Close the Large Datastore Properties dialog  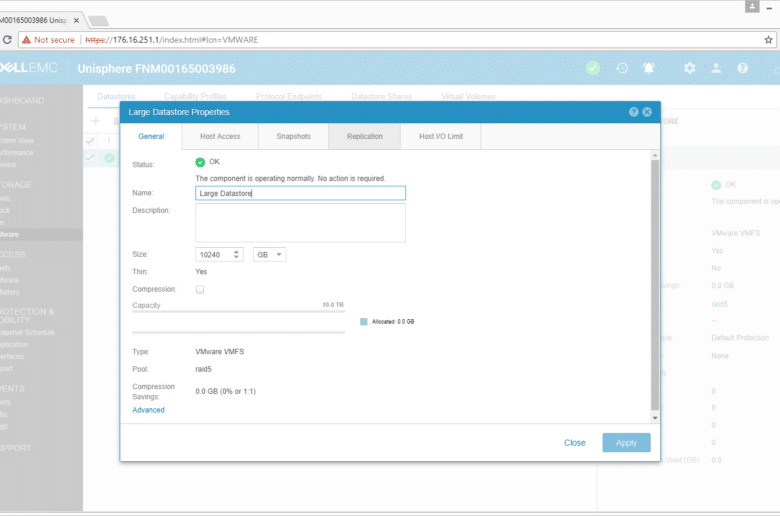[x=647, y=112]
